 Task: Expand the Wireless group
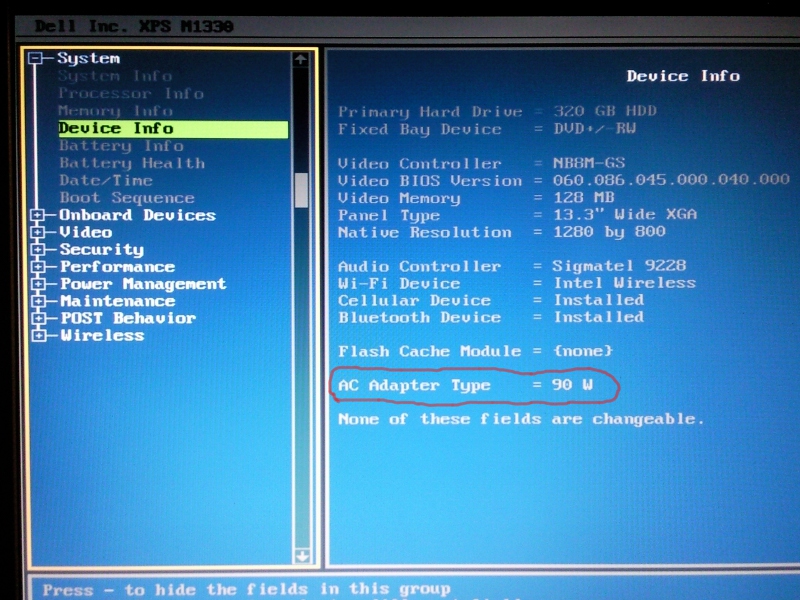pos(38,336)
